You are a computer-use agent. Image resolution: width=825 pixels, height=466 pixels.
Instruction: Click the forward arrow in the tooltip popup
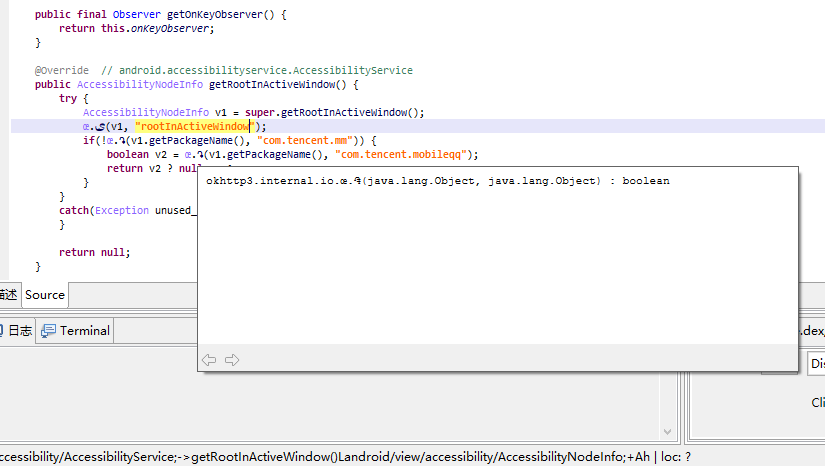click(232, 360)
